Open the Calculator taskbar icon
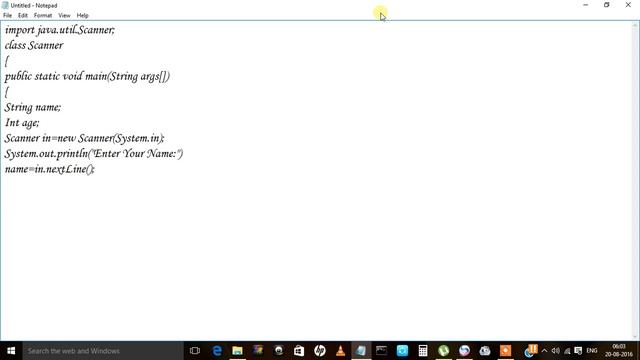Screen dimensions: 640x360 pos(423,351)
